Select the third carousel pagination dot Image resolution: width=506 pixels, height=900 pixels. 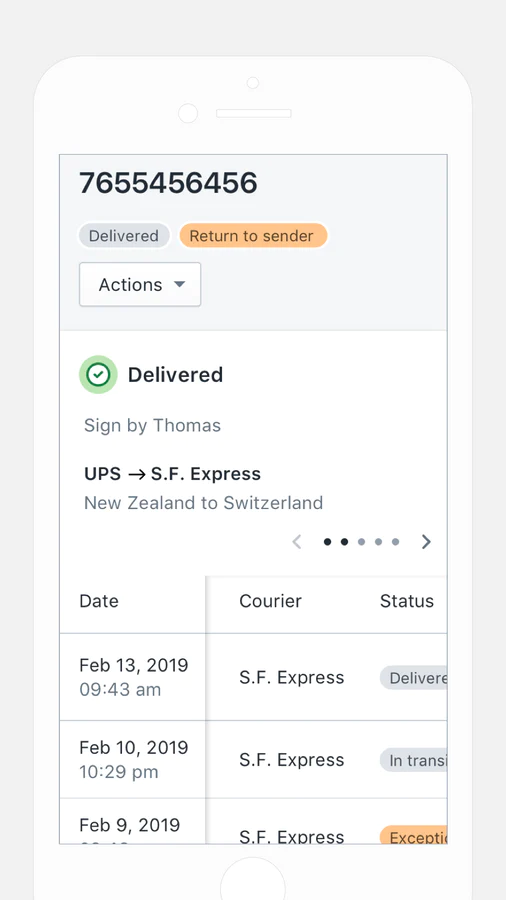(x=361, y=542)
